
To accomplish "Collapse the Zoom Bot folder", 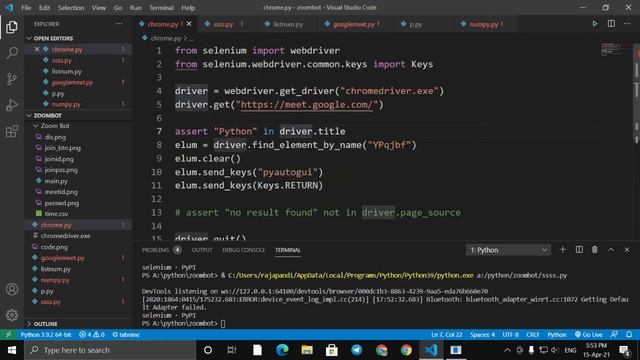I will pos(55,126).
